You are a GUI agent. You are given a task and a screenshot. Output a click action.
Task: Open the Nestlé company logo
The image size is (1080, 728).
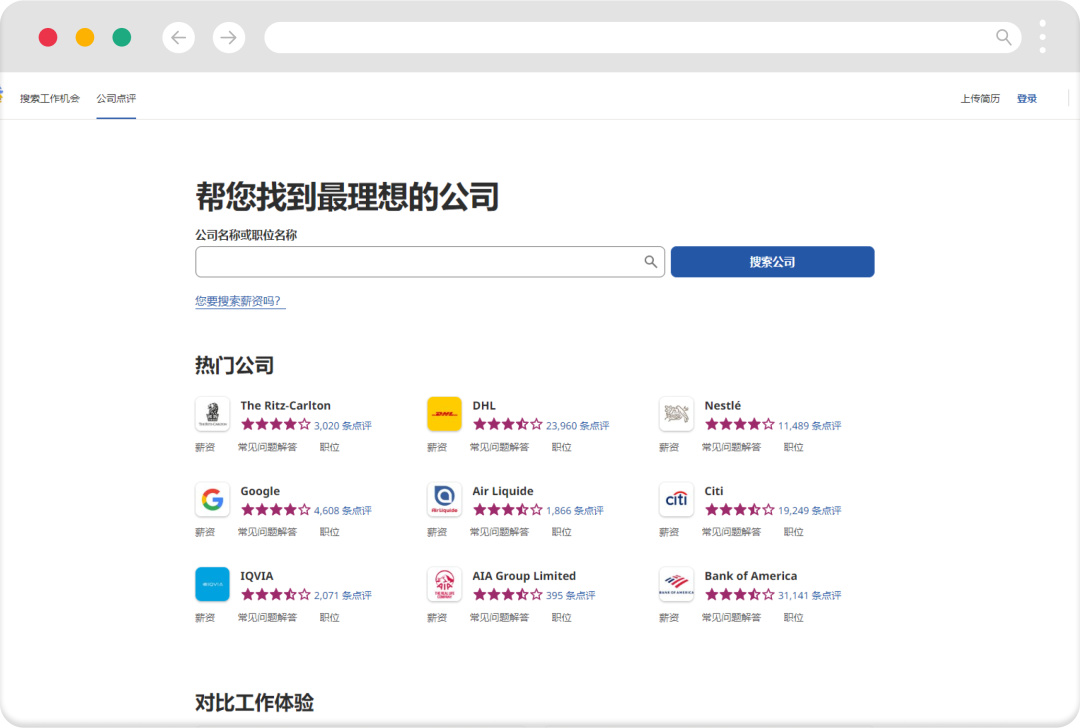point(676,414)
